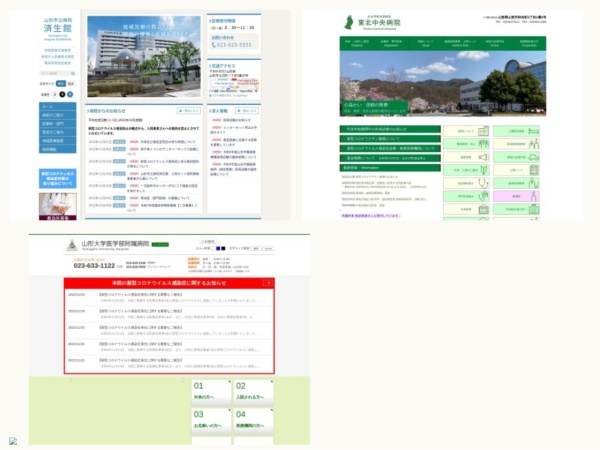Click the arrow icon on the red corona notice banner
The image size is (600, 450).
pos(267,283)
